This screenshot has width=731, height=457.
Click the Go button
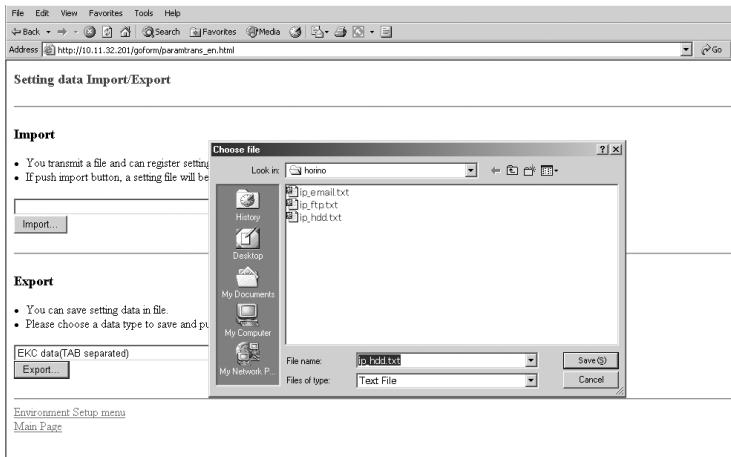pyautogui.click(x=712, y=50)
